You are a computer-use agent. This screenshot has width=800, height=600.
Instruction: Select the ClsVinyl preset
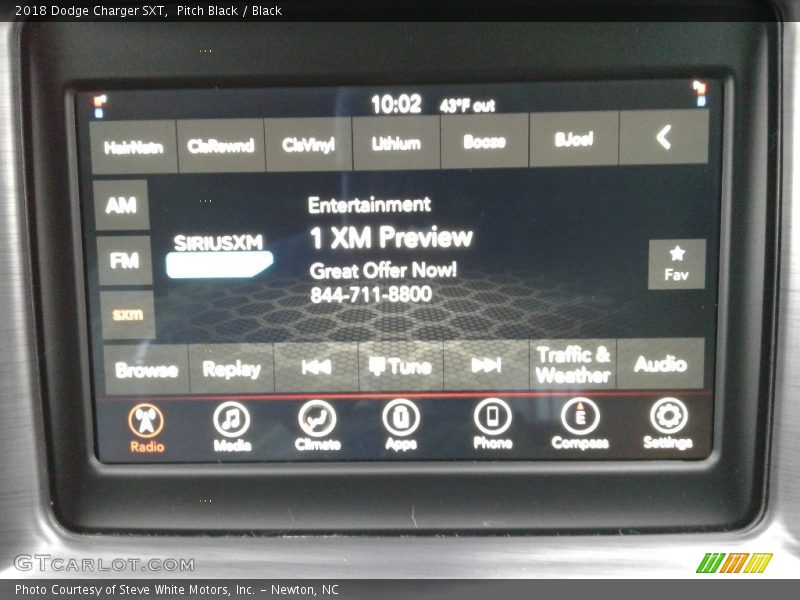pos(308,144)
